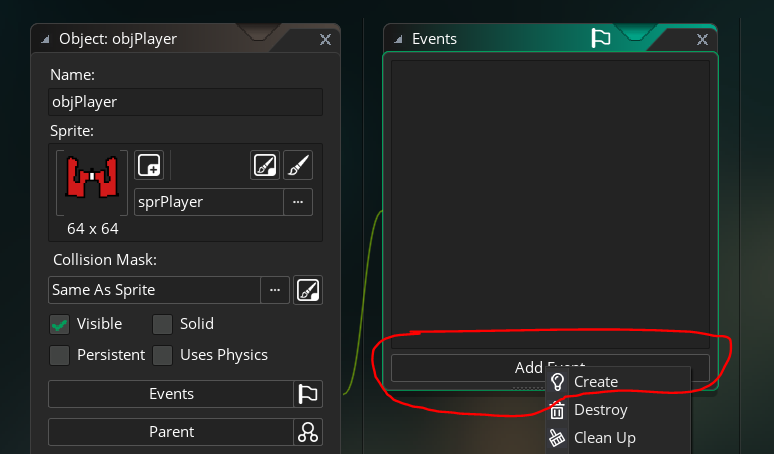This screenshot has height=454, width=774.
Task: Open the Edit Image brush icon
Action: [298, 165]
